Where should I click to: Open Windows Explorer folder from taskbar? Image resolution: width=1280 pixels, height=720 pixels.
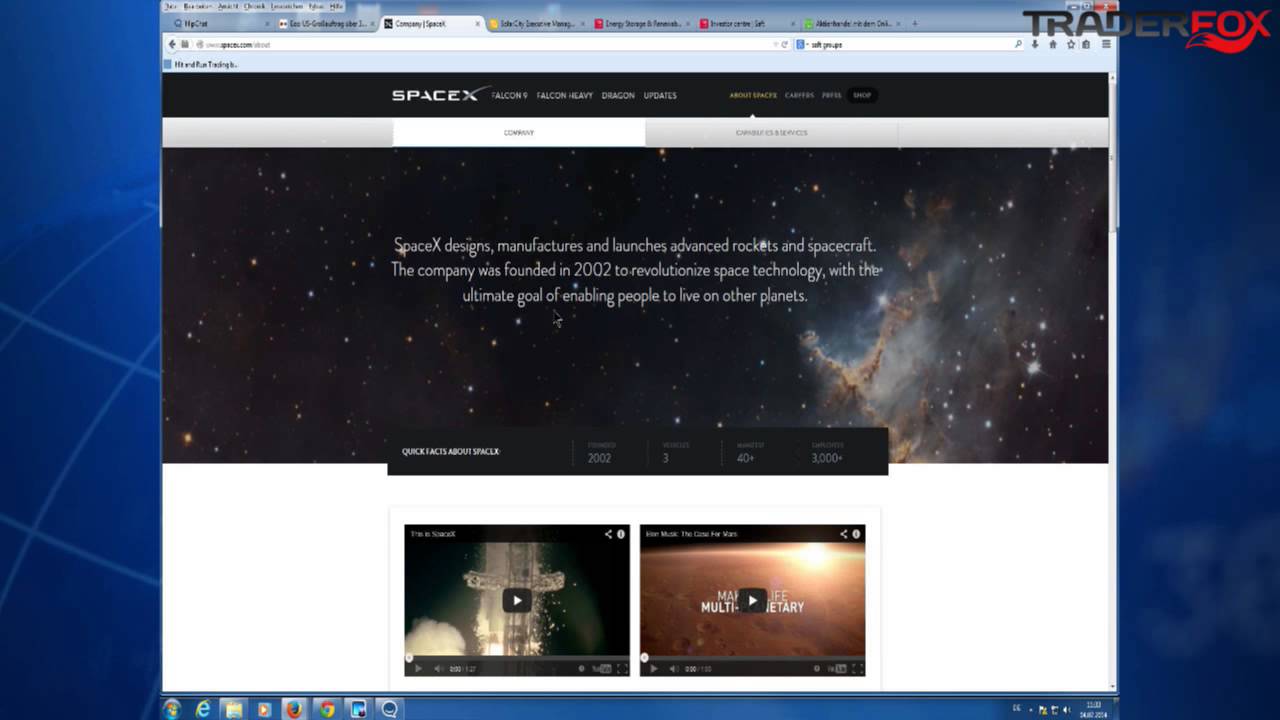[x=233, y=709]
